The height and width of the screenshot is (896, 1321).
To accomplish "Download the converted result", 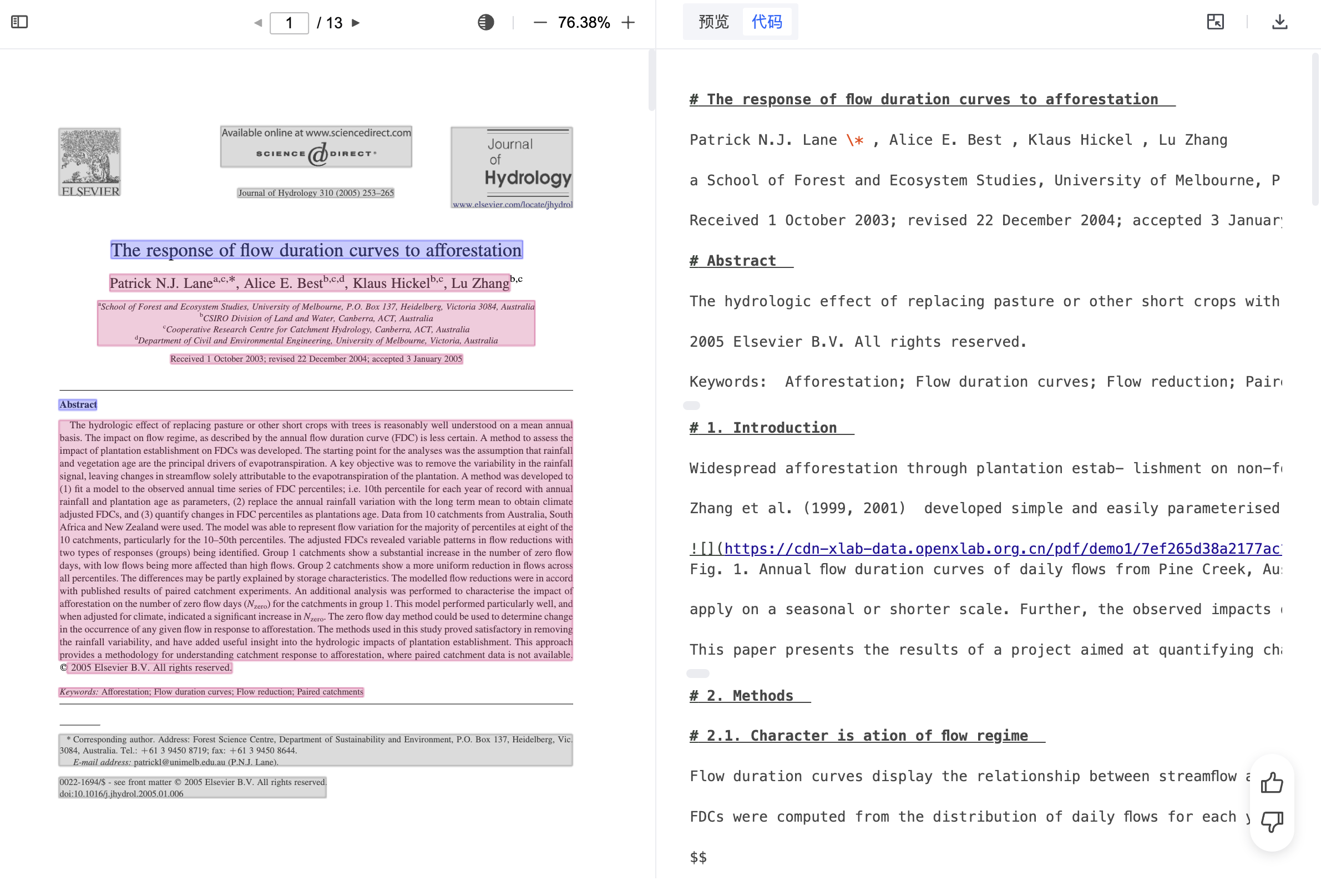I will [1279, 22].
